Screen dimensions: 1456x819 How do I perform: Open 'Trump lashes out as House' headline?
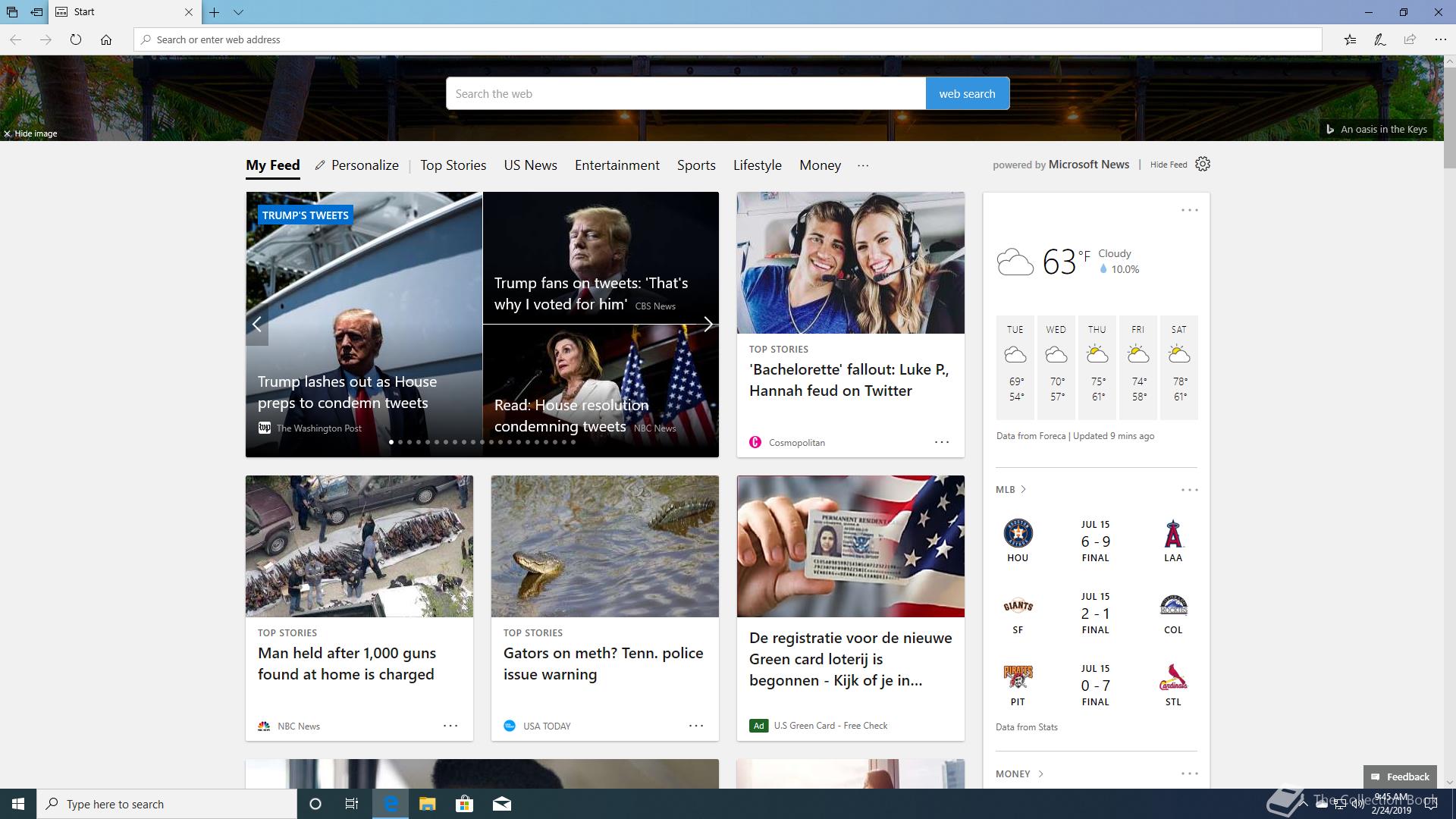[347, 392]
